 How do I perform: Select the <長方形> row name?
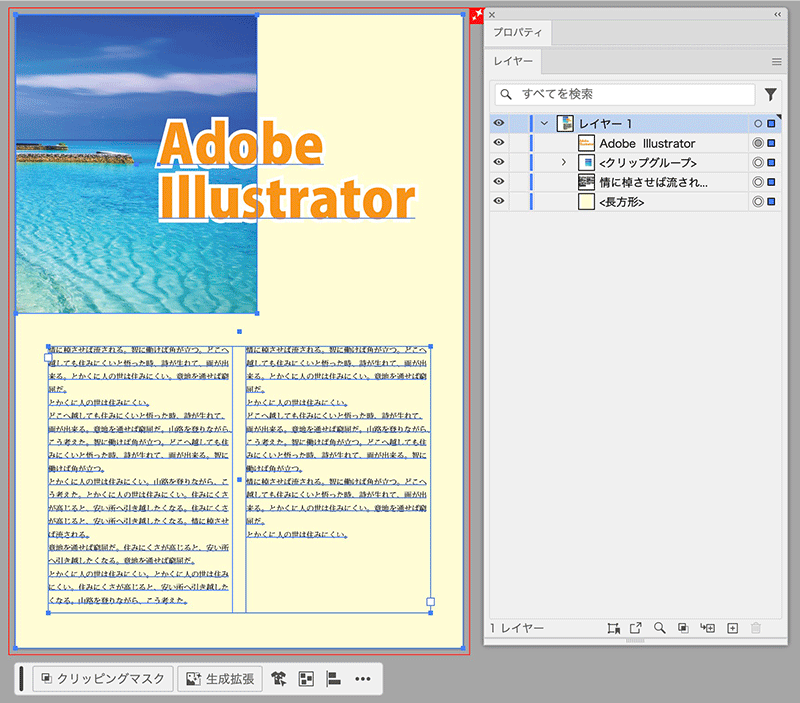click(621, 202)
